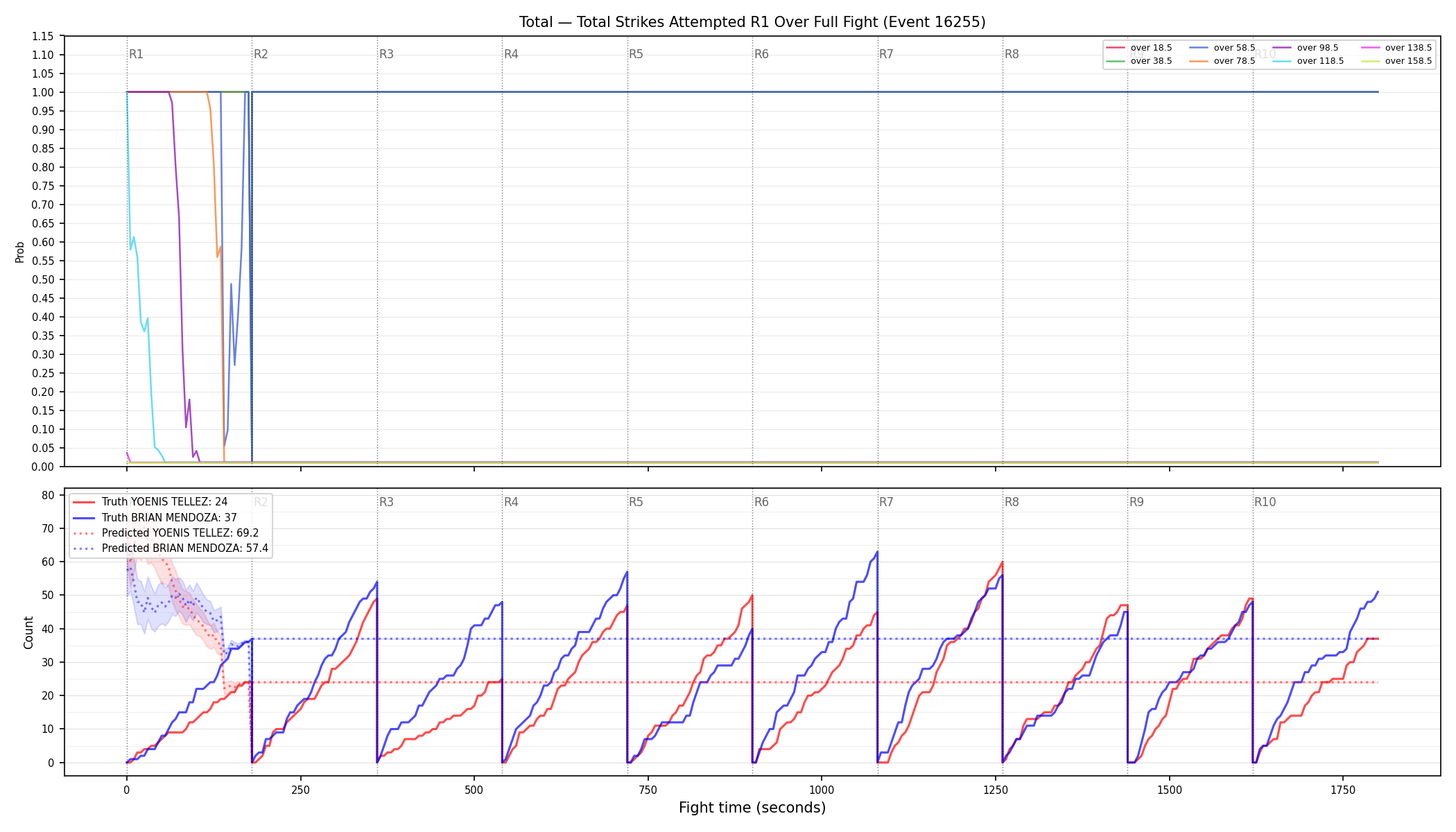1456x832 pixels.
Task: Click the 0.50 tick on the Prob axis
Action: (43, 279)
